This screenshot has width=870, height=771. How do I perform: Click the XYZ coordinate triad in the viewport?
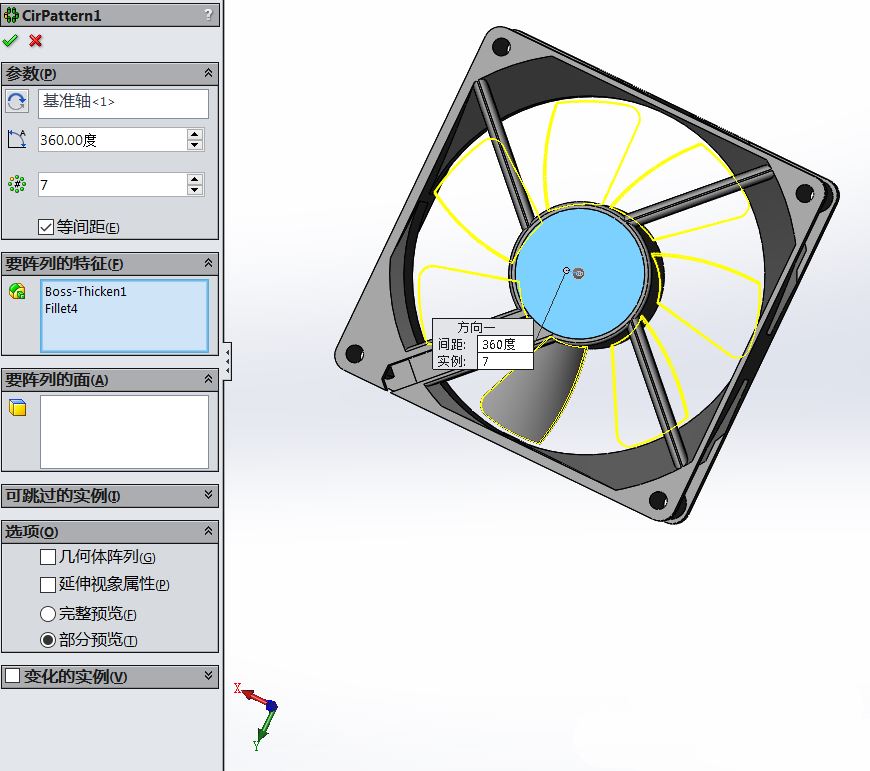coord(259,716)
